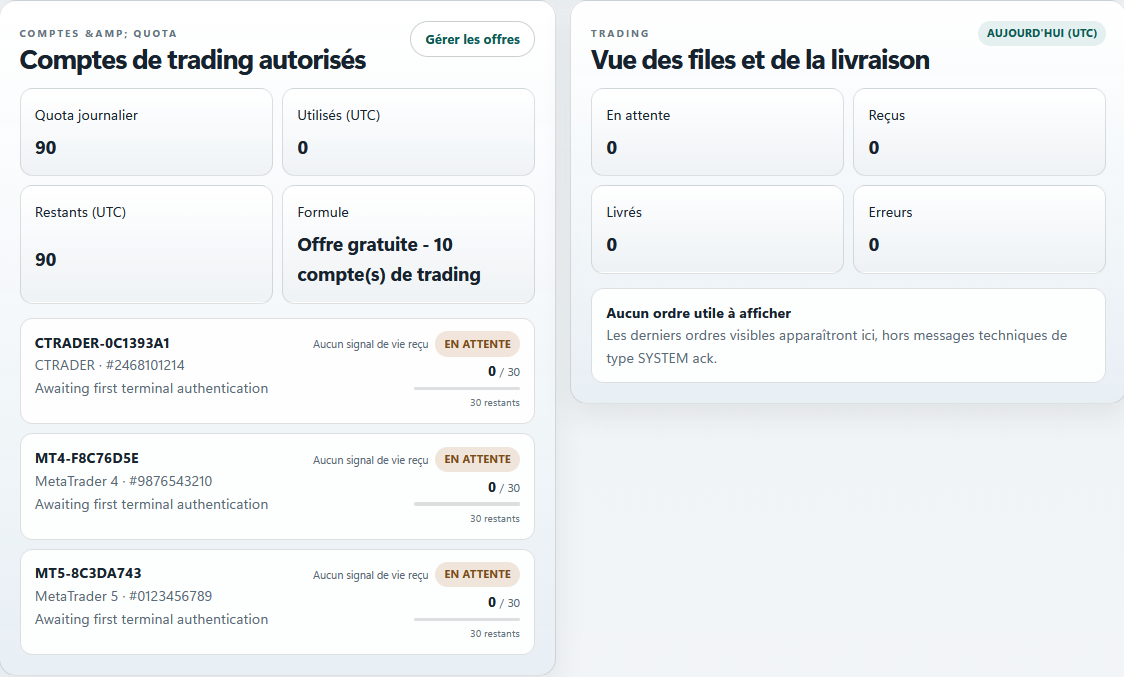
Task: Select the Quota journalier stat card
Action: coord(146,131)
